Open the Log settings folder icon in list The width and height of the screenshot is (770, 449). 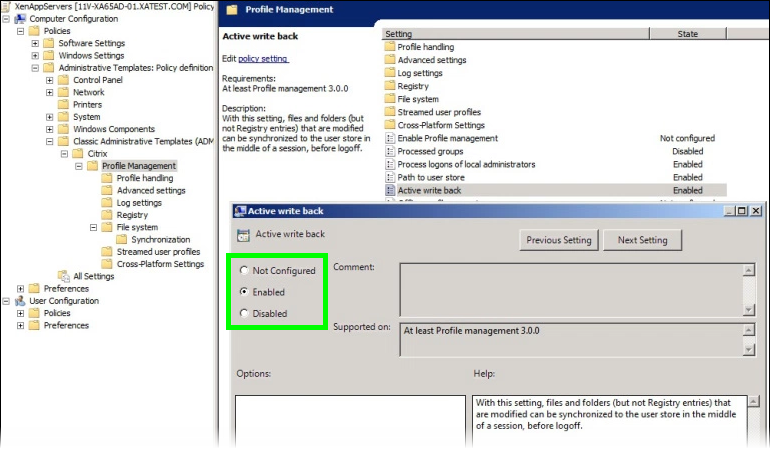(x=390, y=73)
